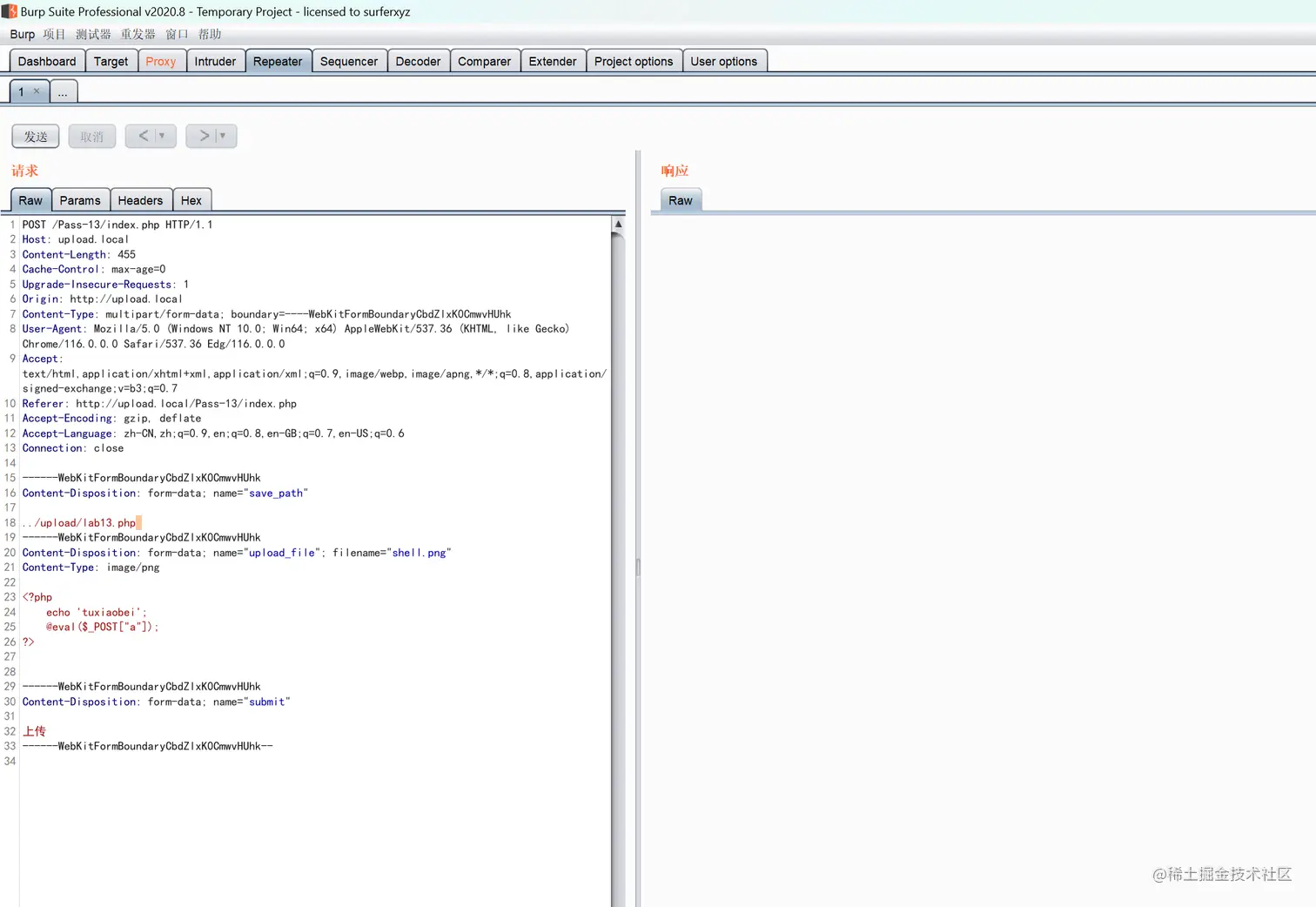Go back in history with left arrow

point(144,136)
